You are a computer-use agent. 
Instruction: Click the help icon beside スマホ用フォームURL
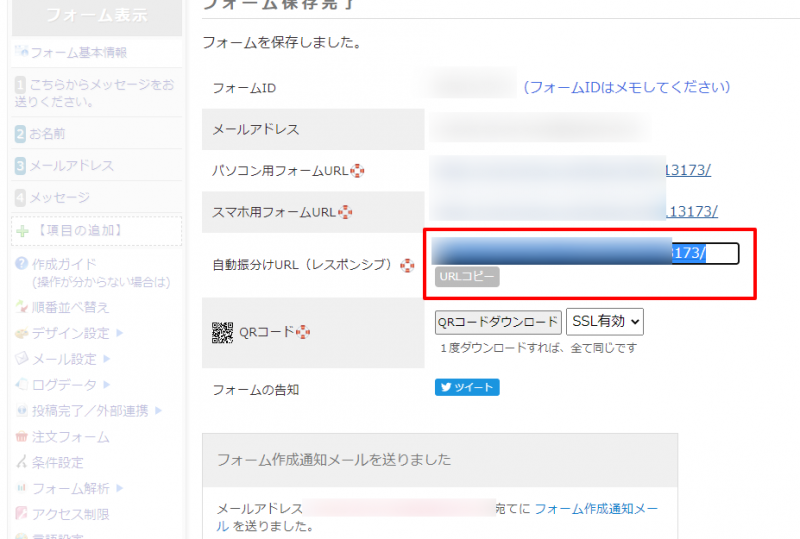[x=347, y=212]
